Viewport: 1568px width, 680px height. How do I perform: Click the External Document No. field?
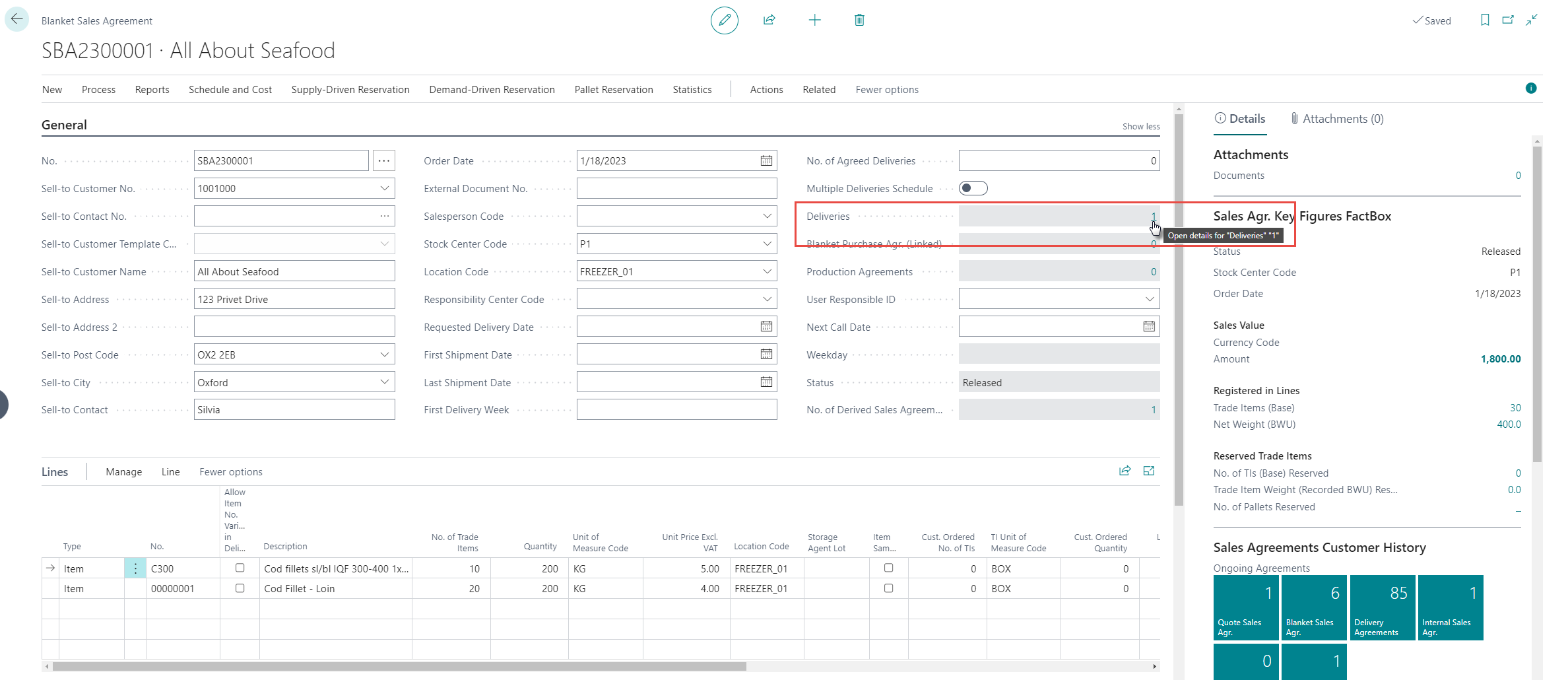click(x=676, y=188)
